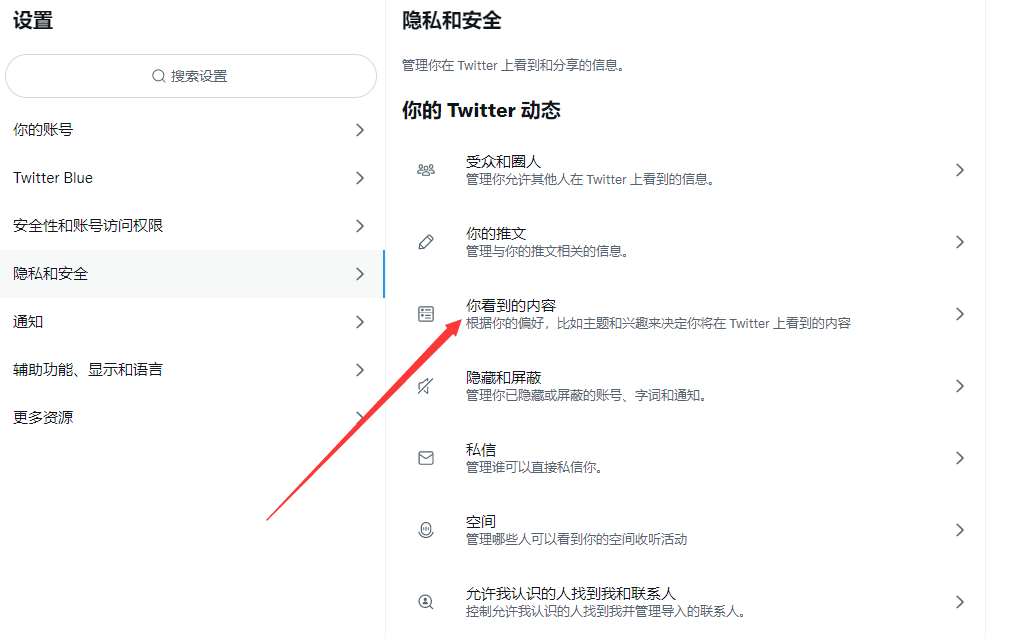Click chevron at right of 你看到的内容
This screenshot has height=638, width=1010.
point(960,314)
